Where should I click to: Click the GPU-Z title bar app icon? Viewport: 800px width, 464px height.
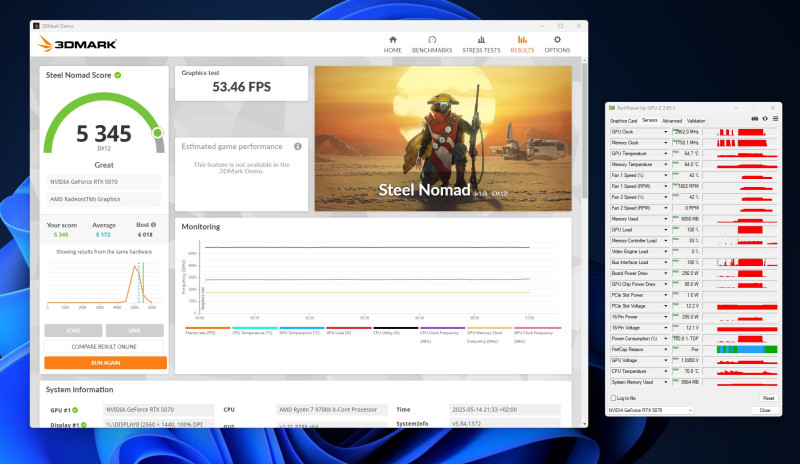612,108
